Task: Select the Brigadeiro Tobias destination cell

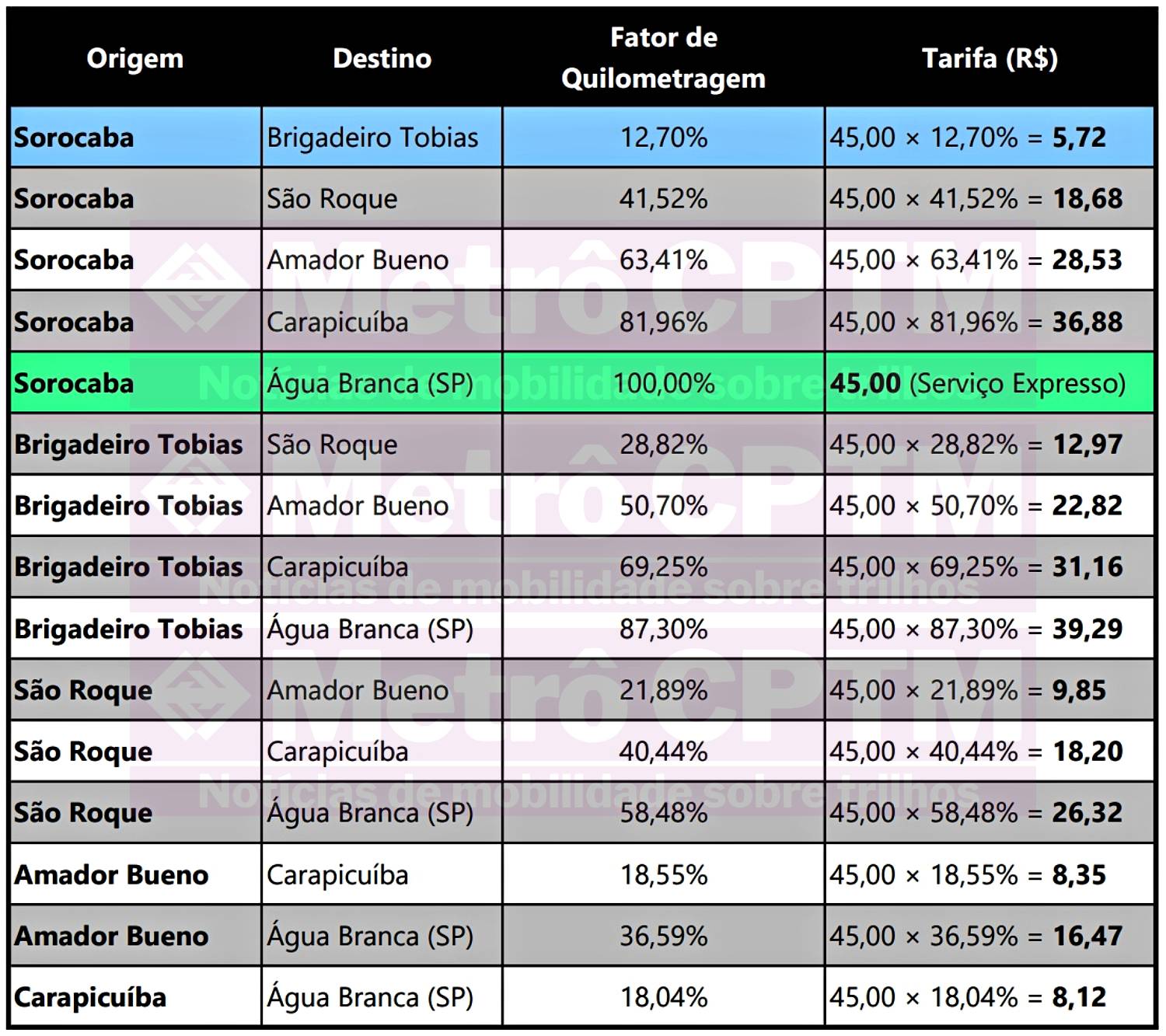Action: pos(382,138)
